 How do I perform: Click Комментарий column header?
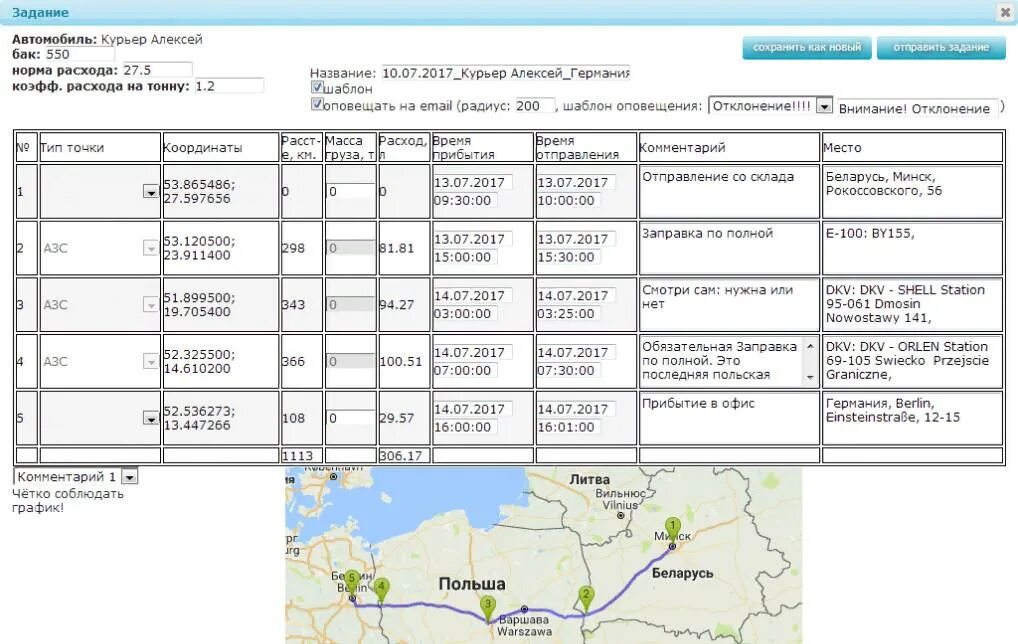pos(682,147)
